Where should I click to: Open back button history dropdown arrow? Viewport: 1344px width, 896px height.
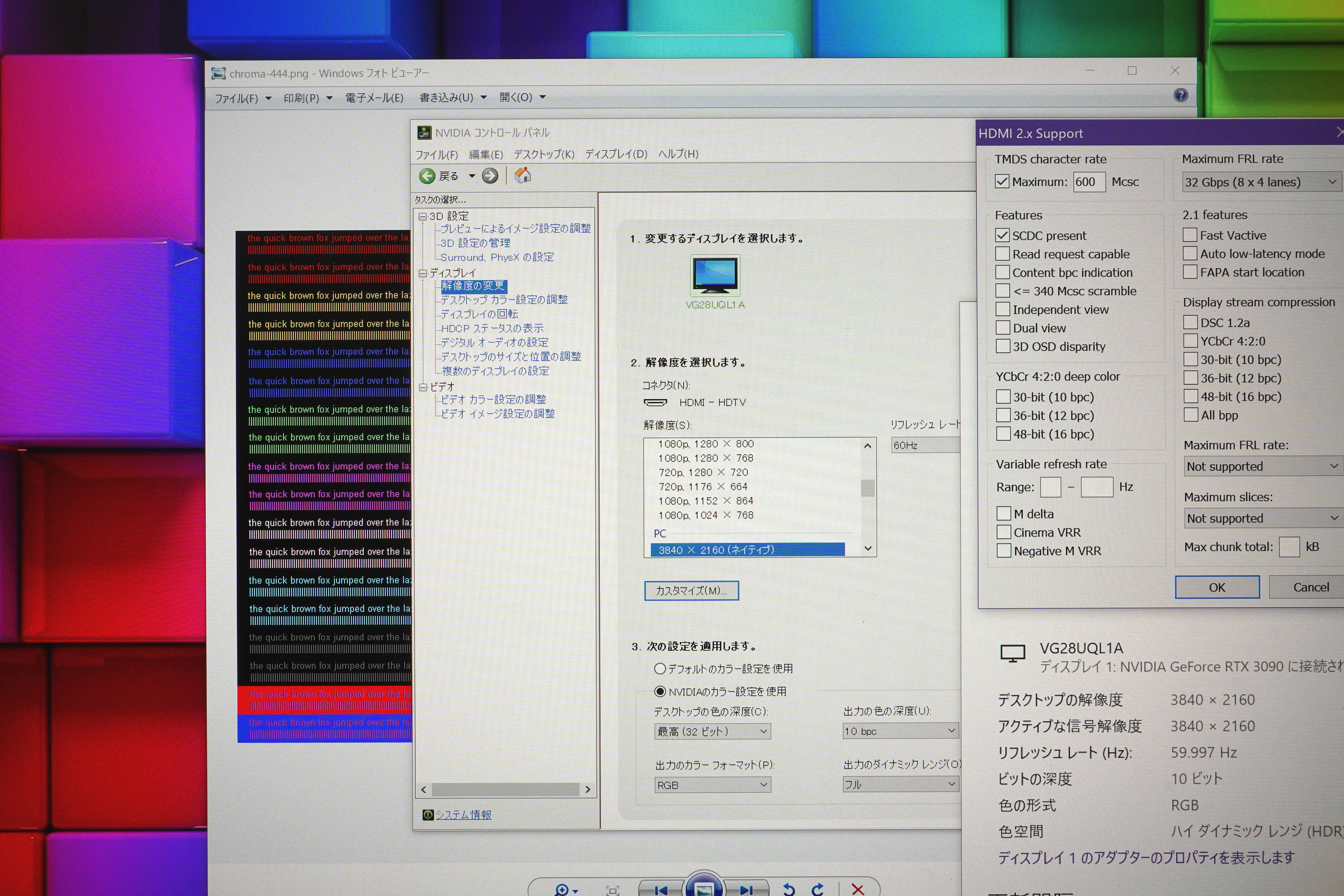[472, 176]
